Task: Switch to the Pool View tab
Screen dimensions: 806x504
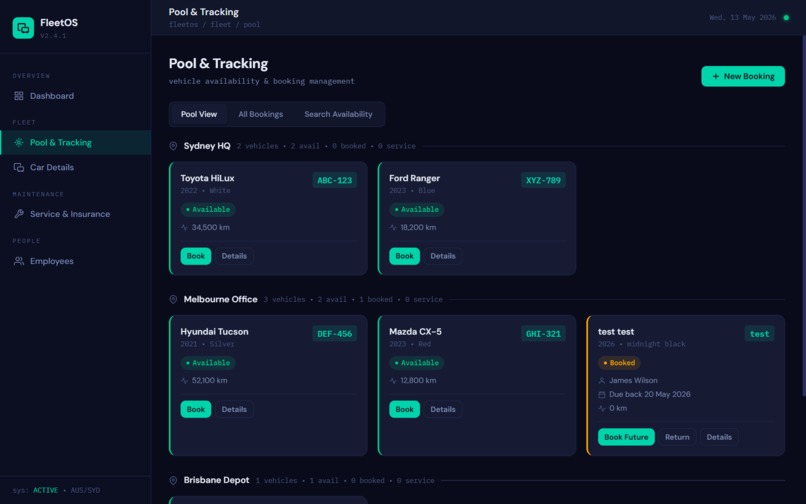Action: [x=199, y=114]
